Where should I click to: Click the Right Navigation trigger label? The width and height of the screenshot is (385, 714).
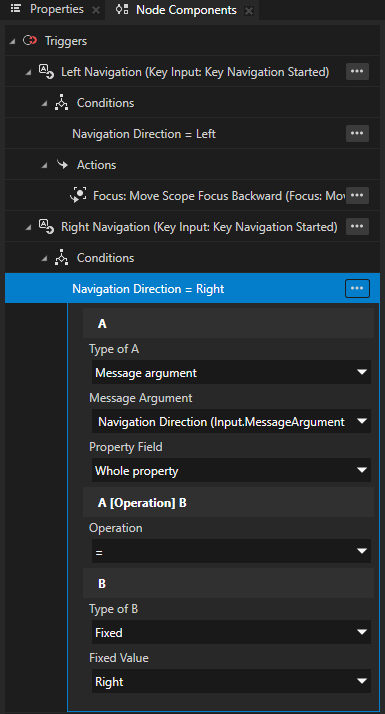pos(199,227)
